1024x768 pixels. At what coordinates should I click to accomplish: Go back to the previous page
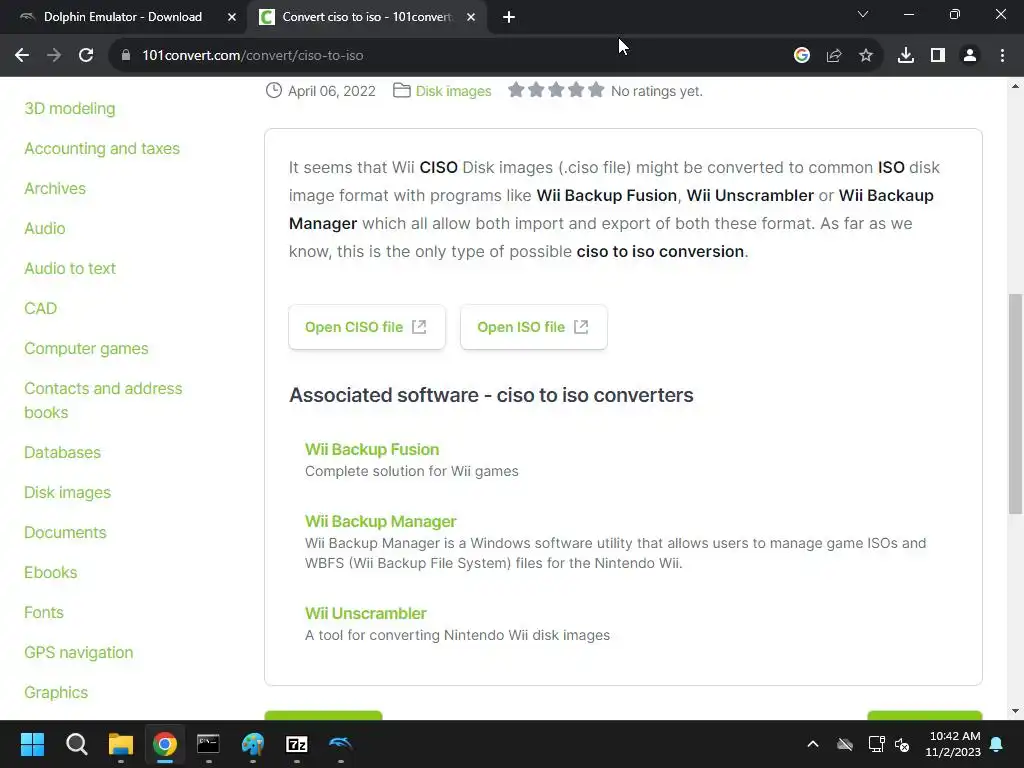click(22, 56)
